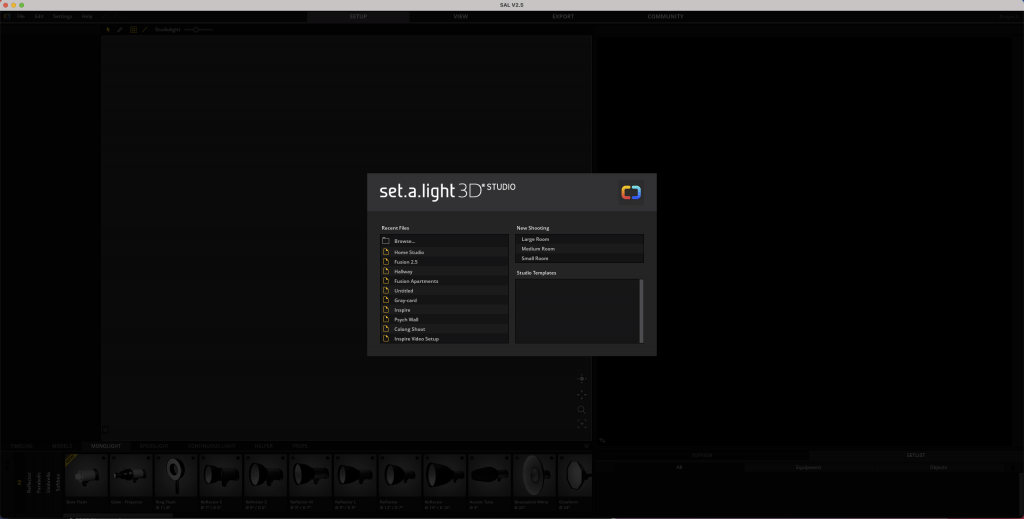
Task: Open the Hallway recent file
Action: 444,272
